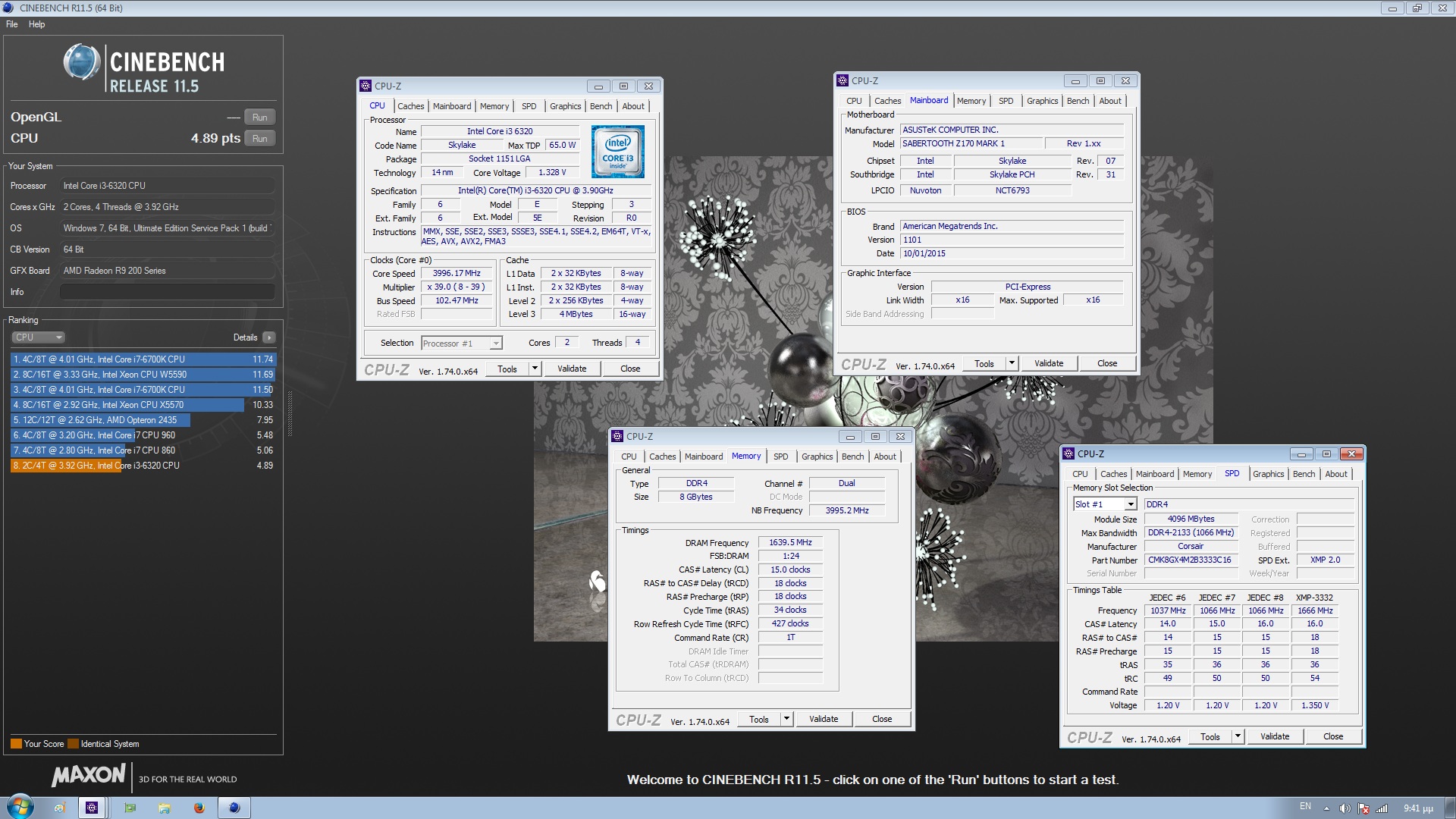Viewport: 1456px width, 819px height.
Task: Show hidden tray icons
Action: 1326,808
